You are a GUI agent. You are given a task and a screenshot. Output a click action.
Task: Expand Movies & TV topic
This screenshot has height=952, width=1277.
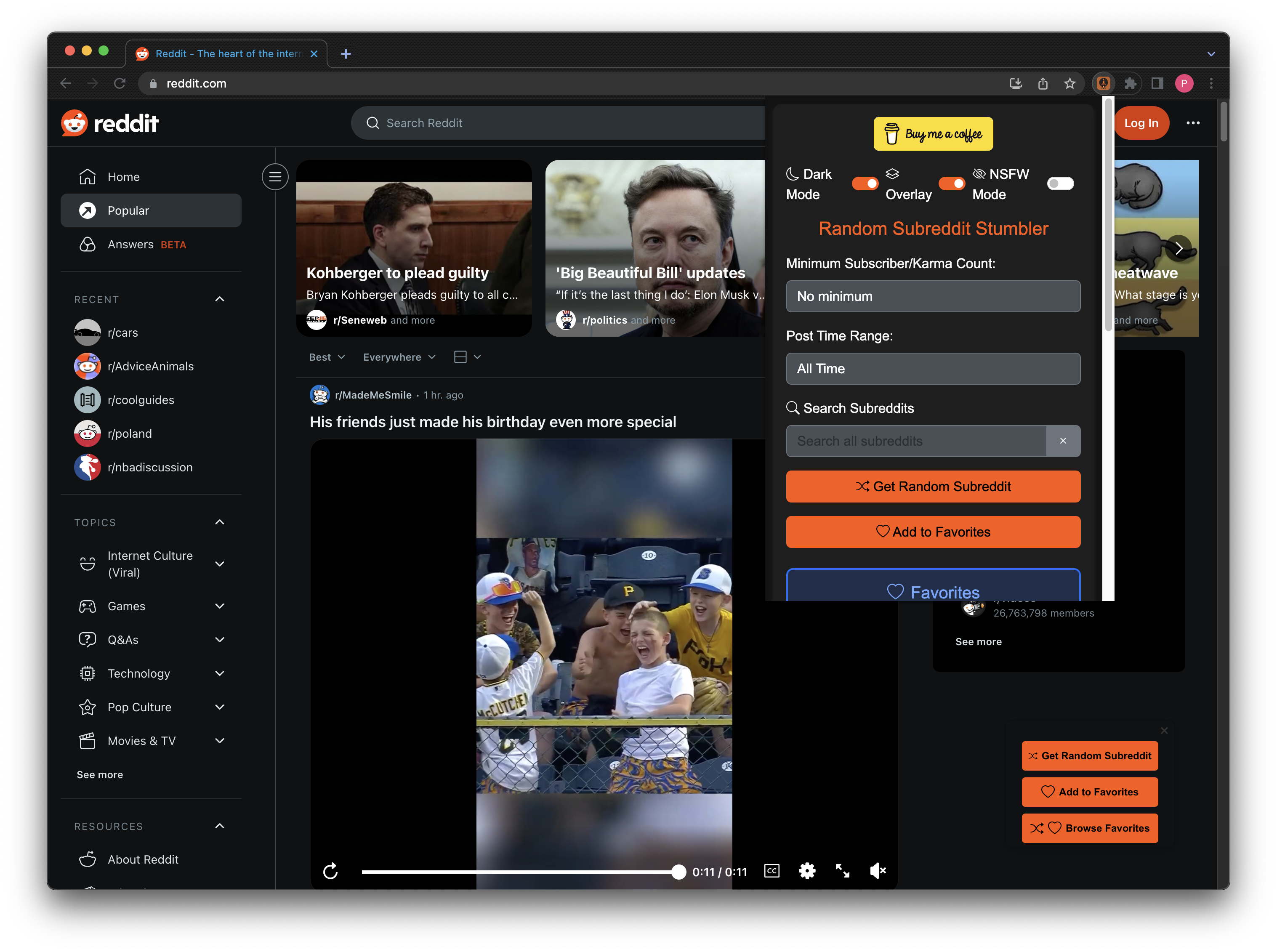click(x=220, y=740)
